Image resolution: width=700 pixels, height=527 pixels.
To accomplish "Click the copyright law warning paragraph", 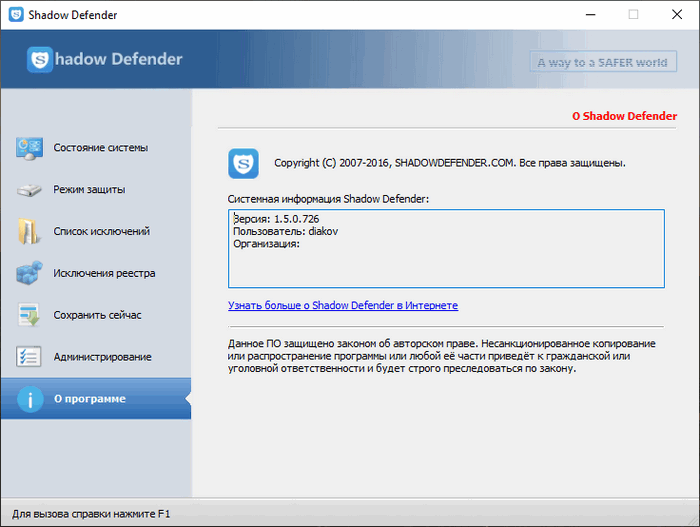I will [442, 356].
